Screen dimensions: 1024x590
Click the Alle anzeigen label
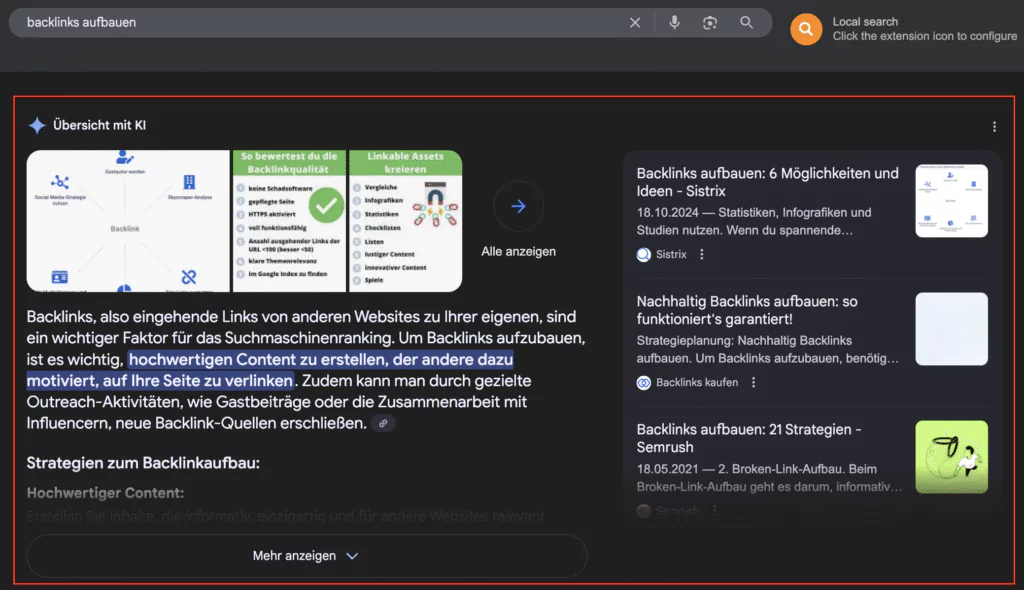(x=519, y=252)
